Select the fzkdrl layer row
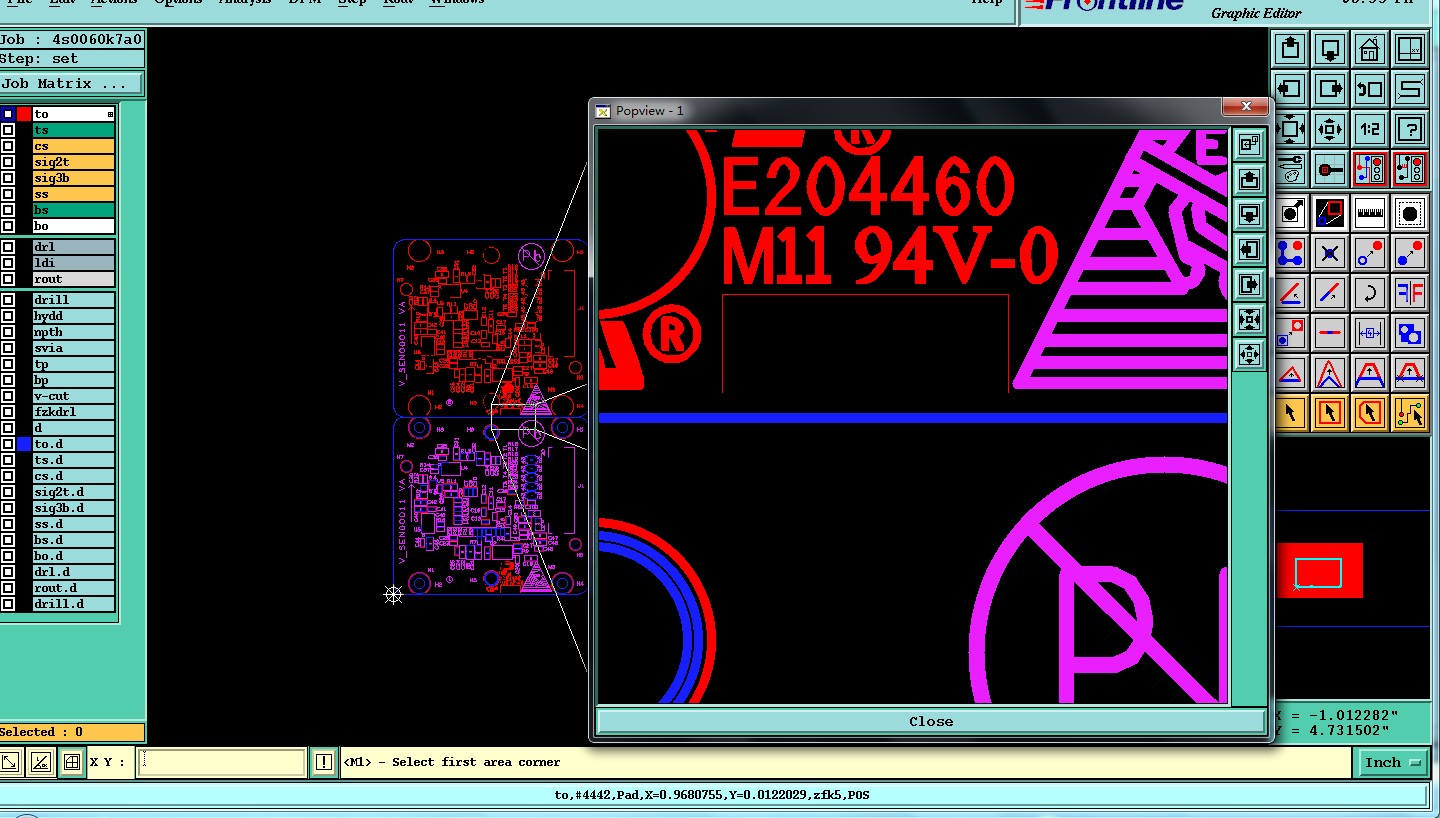1440x818 pixels. tap(73, 412)
